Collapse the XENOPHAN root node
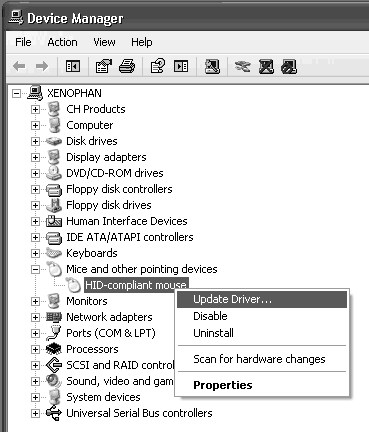369x432 pixels. pos(16,94)
